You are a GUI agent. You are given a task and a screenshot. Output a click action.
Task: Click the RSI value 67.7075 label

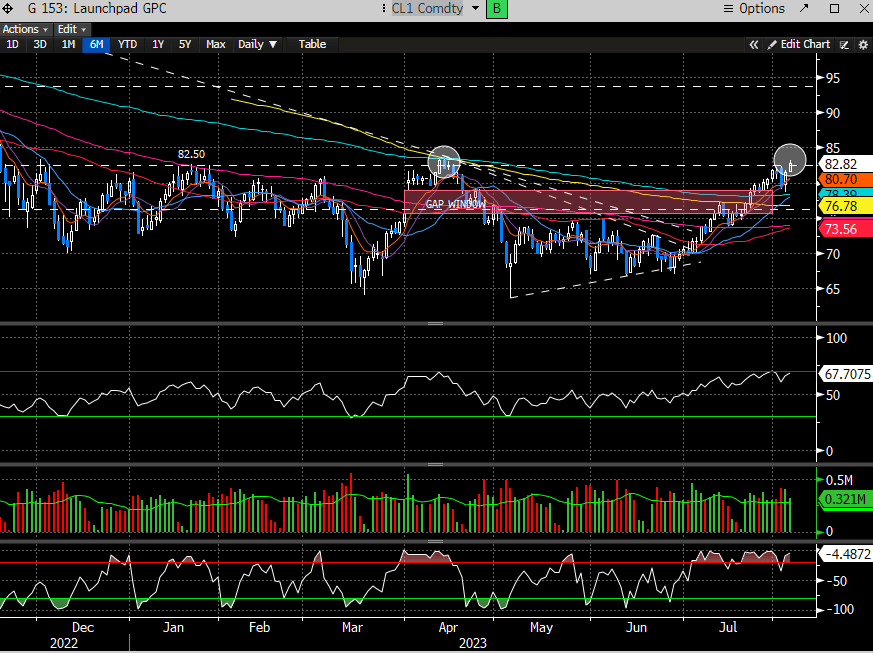(845, 374)
